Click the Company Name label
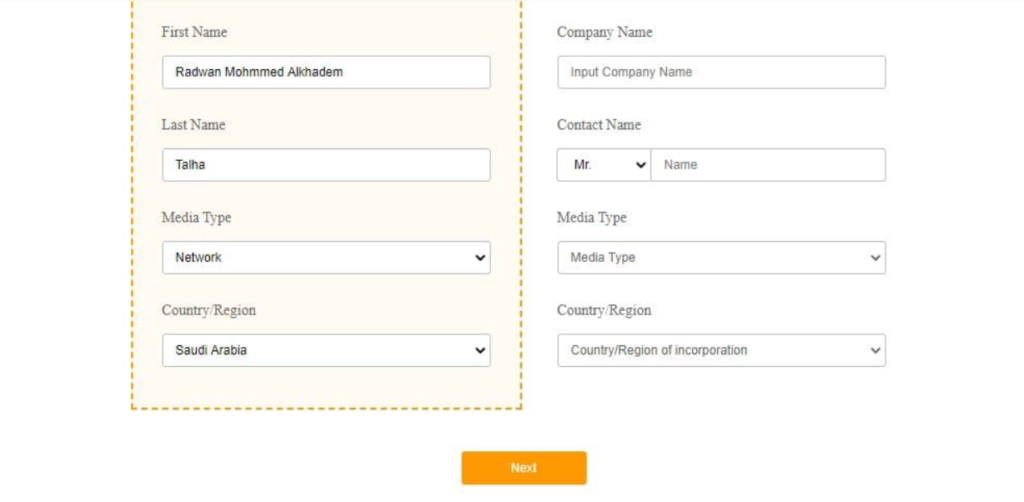 604,32
